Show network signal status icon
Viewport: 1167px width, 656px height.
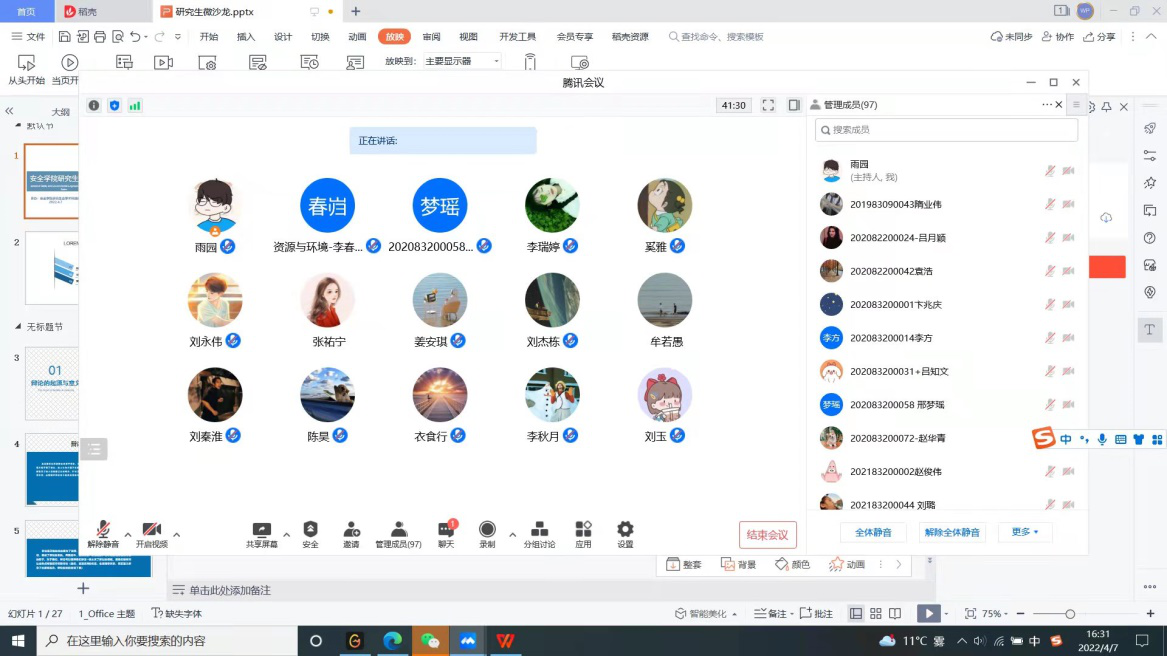tap(135, 105)
